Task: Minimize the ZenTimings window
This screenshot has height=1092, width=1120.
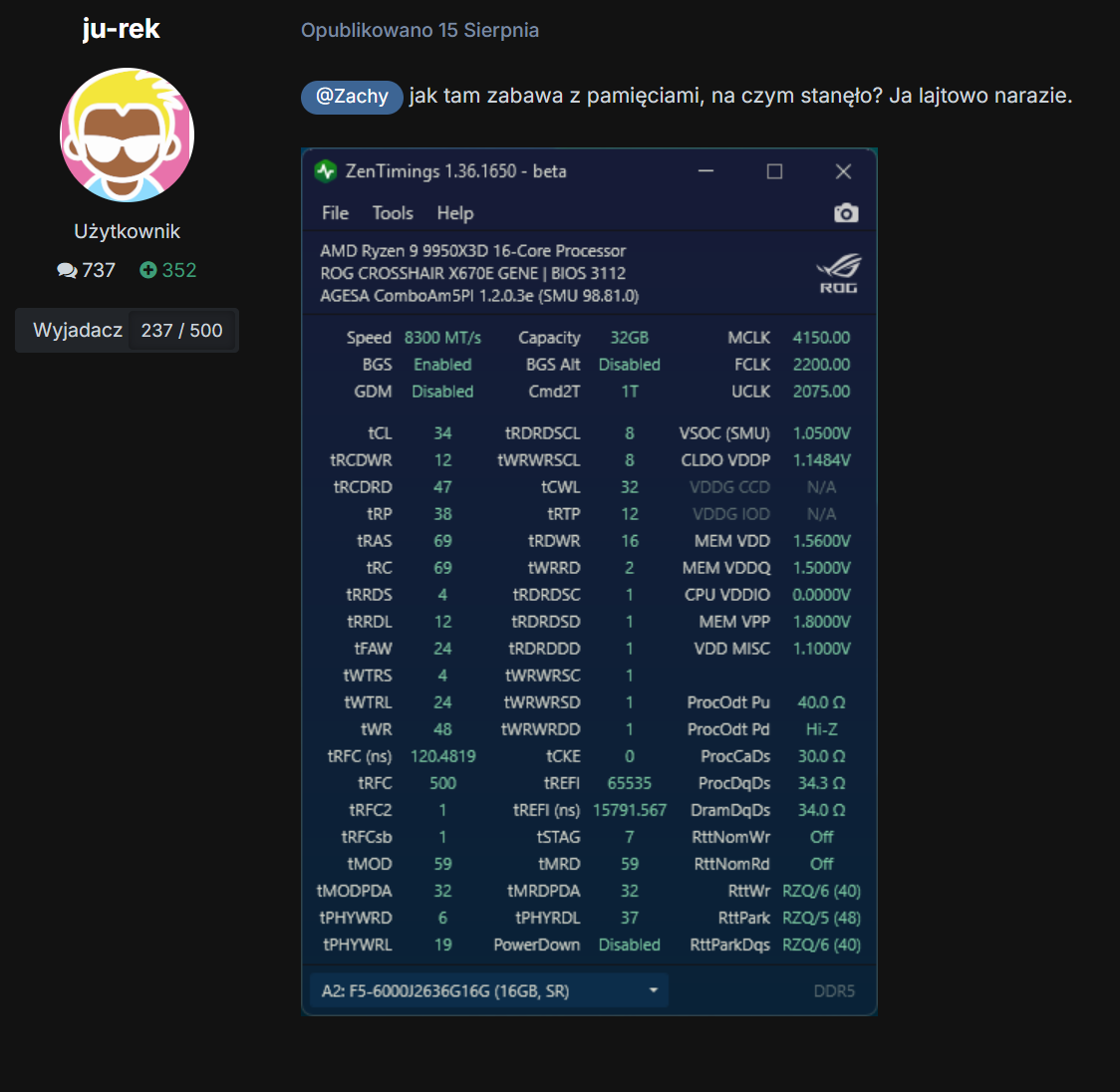Action: click(705, 171)
